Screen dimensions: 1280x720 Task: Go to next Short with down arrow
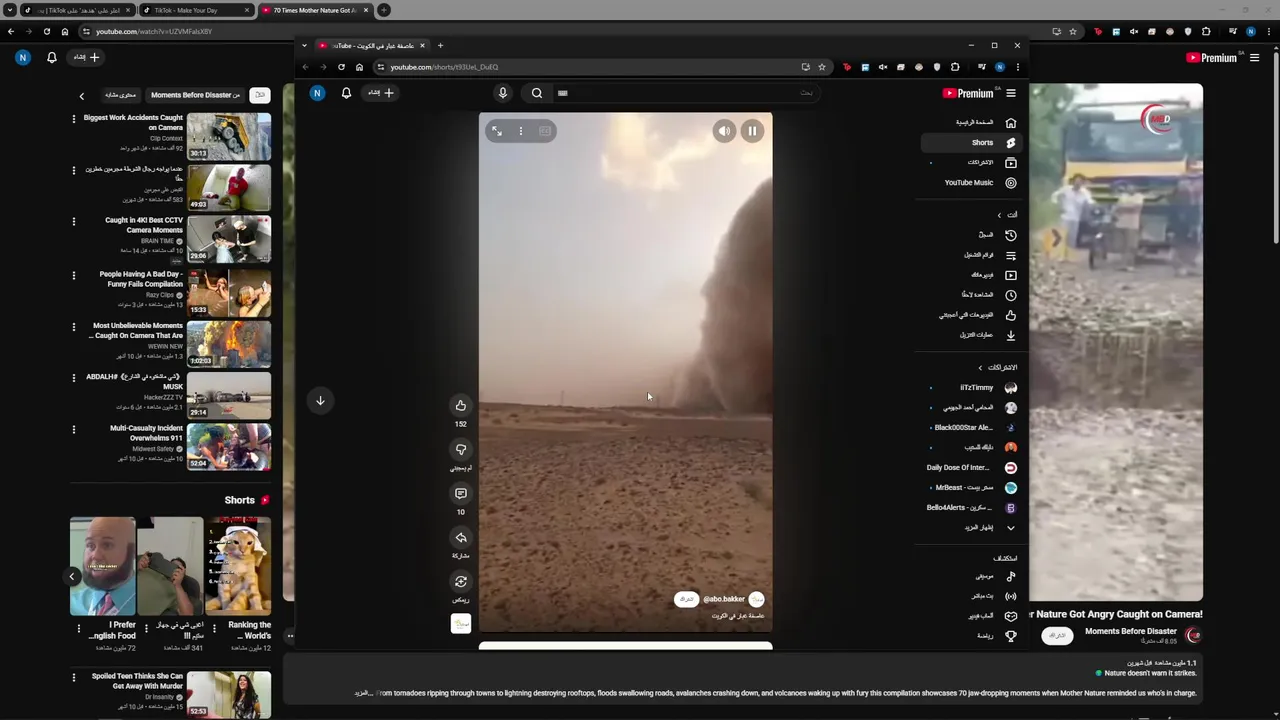320,400
